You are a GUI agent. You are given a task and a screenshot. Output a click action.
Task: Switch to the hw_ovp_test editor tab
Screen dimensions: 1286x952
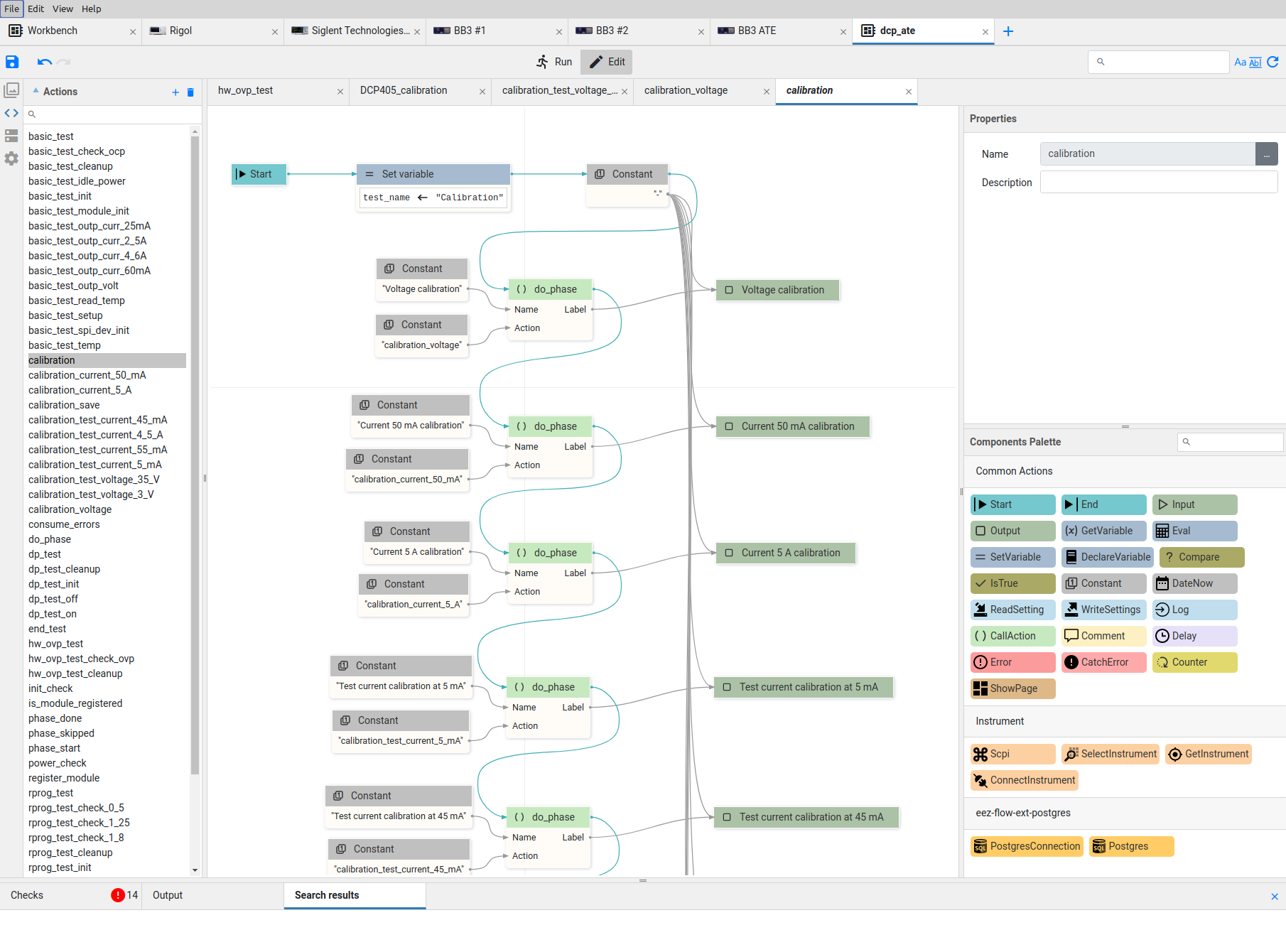click(246, 90)
